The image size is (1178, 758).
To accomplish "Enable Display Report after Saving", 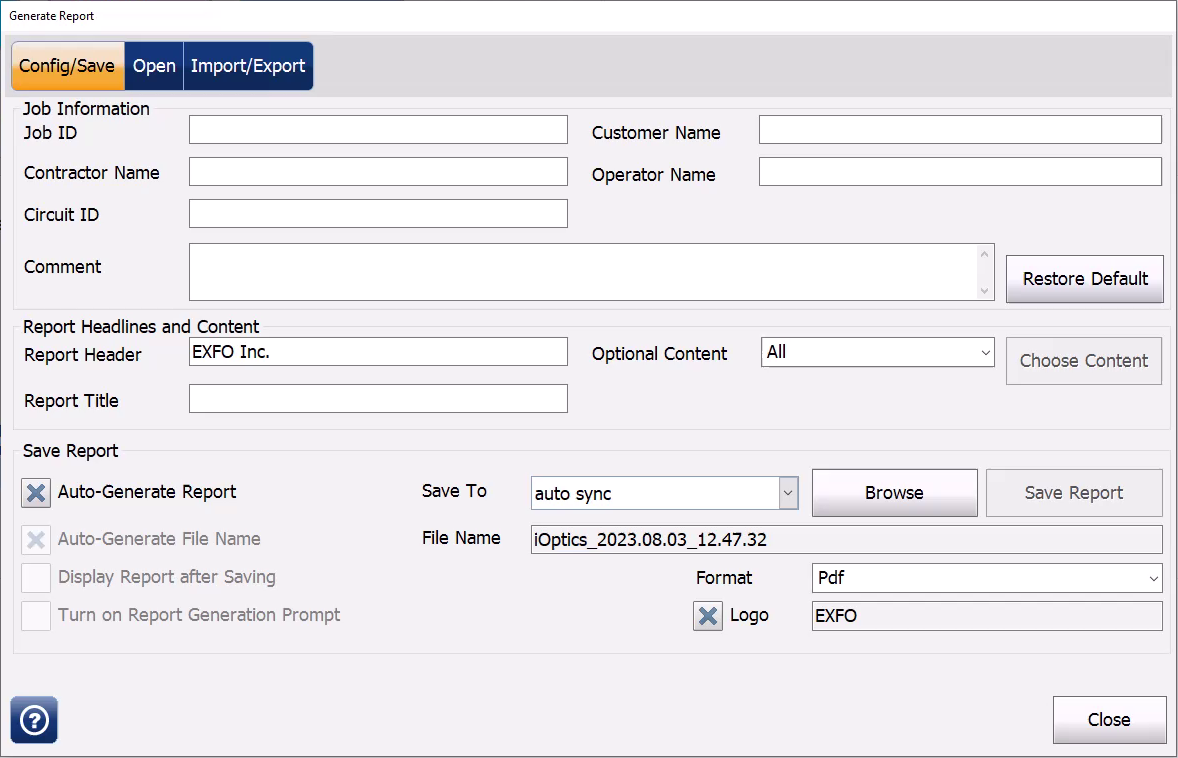I will (36, 578).
